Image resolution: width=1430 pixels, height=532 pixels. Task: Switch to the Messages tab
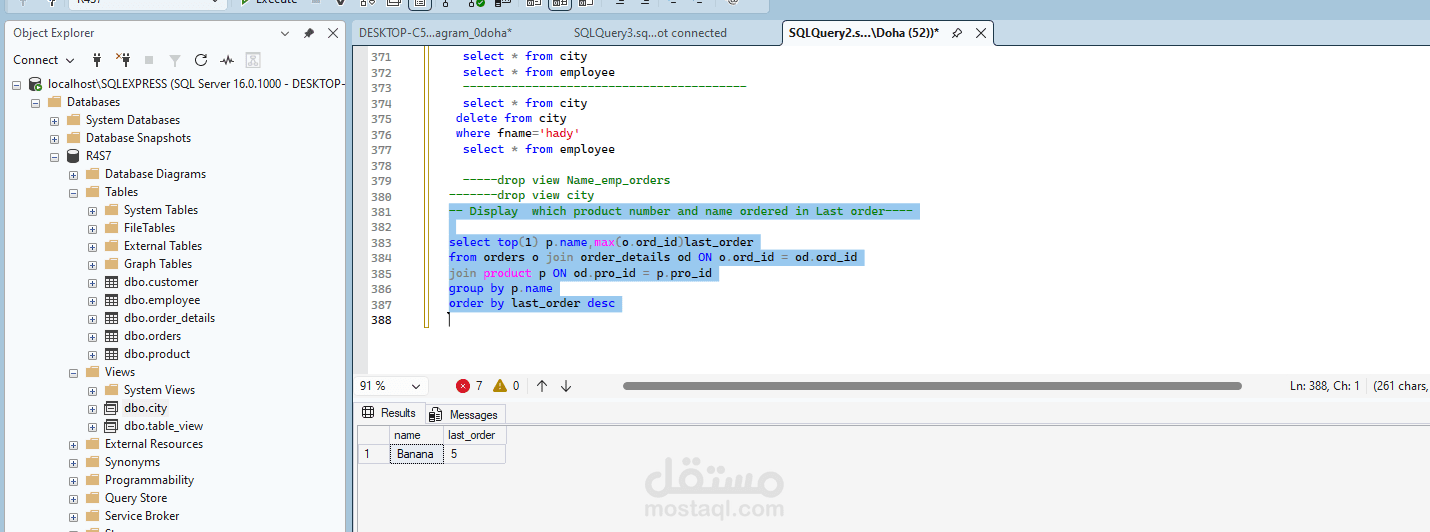coord(463,414)
